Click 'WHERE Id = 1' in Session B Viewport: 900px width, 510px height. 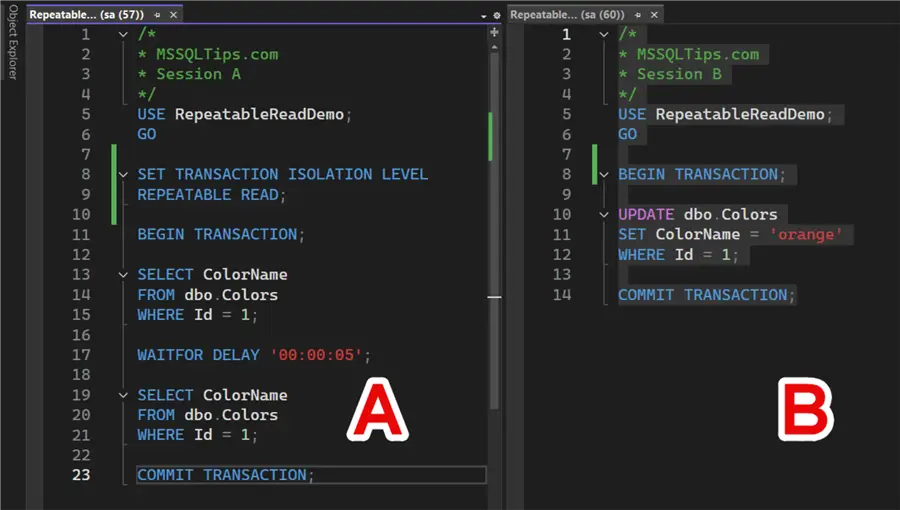(x=674, y=255)
